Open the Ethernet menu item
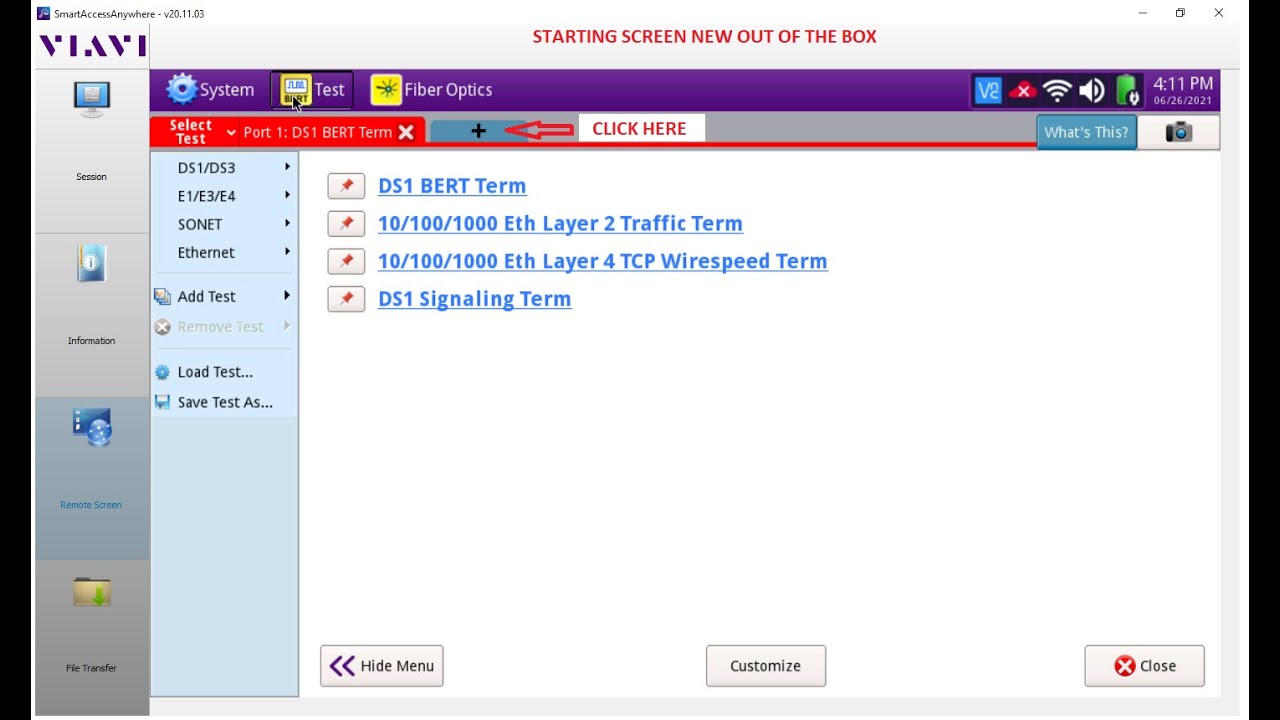This screenshot has width=1280, height=720. click(224, 252)
